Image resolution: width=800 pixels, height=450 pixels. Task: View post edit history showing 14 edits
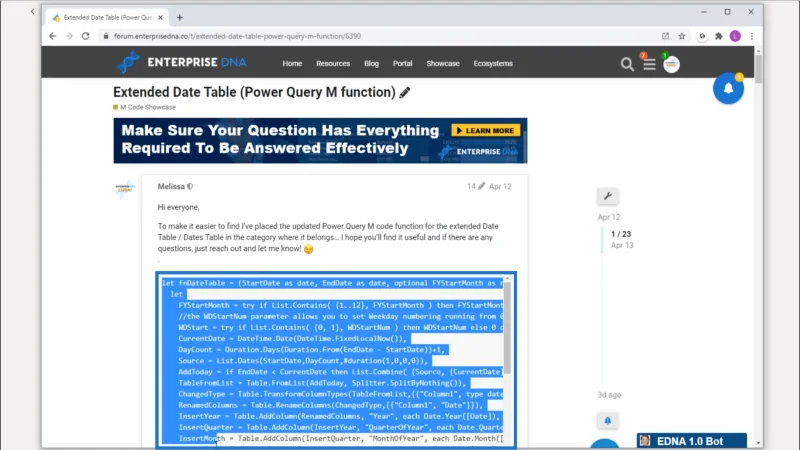coord(476,186)
